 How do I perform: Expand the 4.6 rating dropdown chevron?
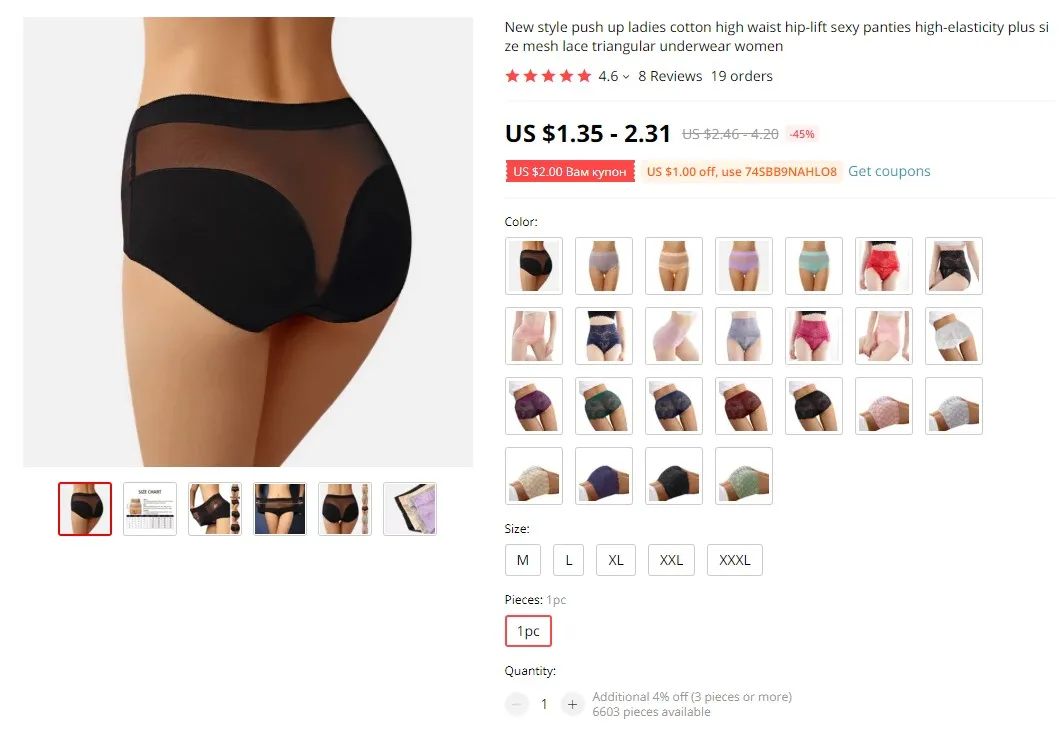click(x=626, y=77)
